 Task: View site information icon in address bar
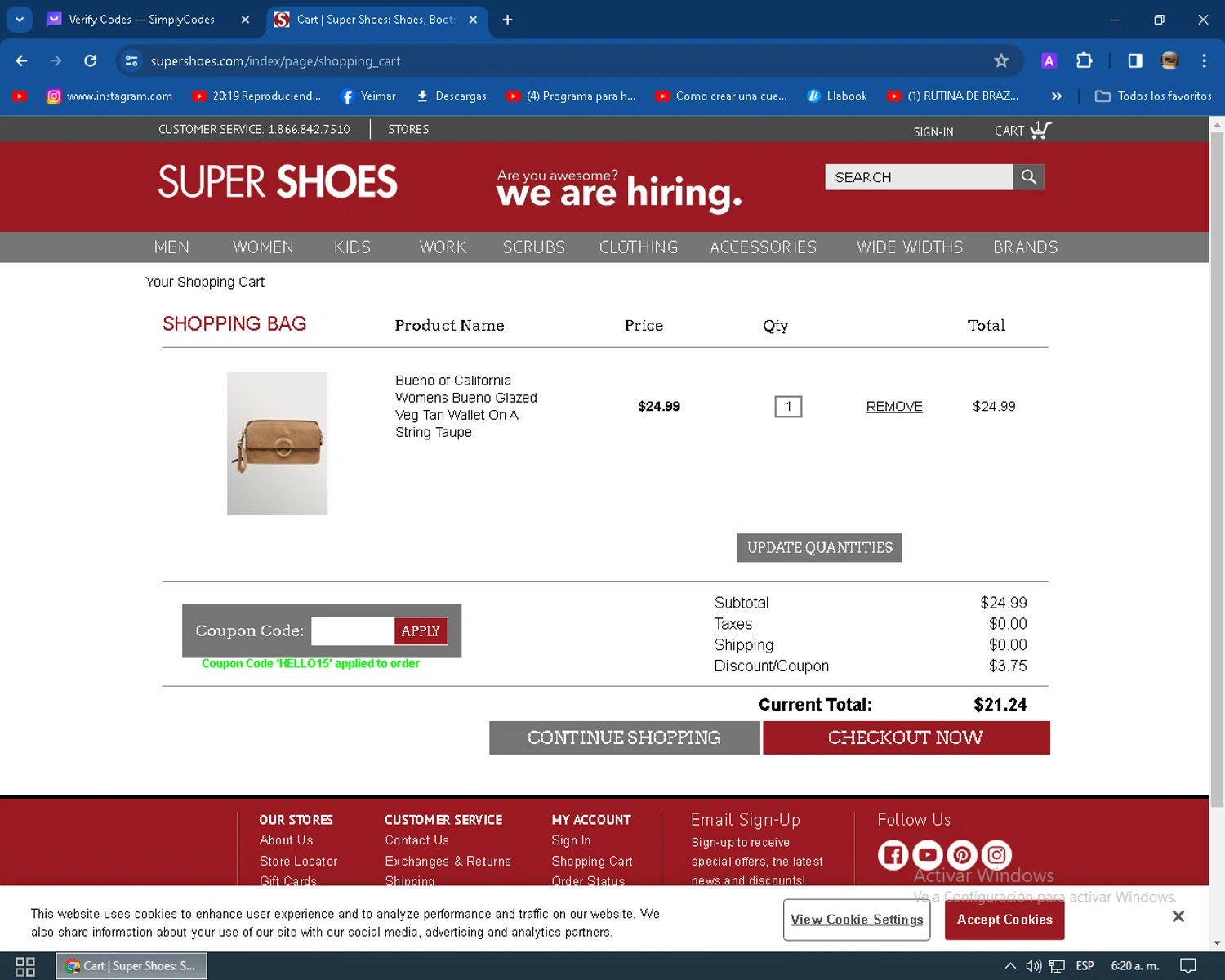coord(131,60)
